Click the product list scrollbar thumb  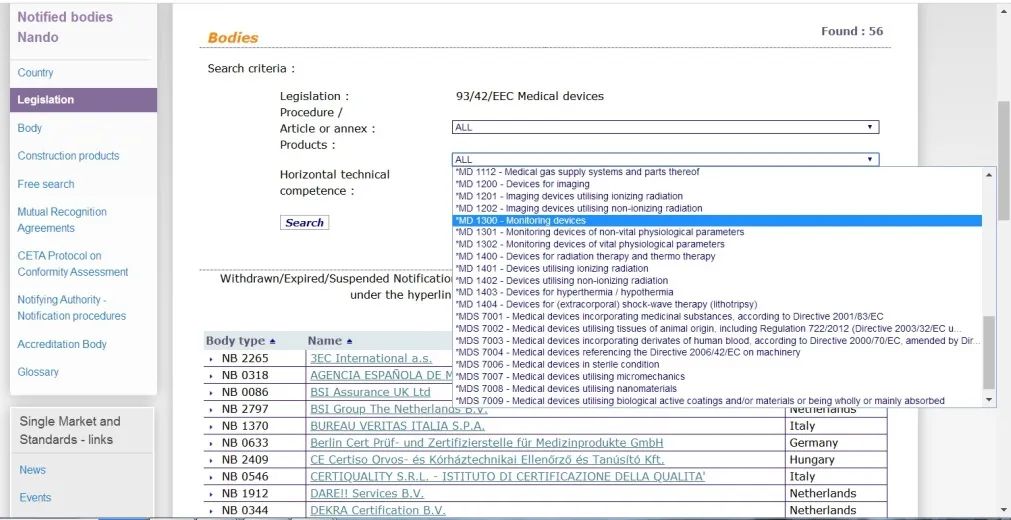pos(990,353)
